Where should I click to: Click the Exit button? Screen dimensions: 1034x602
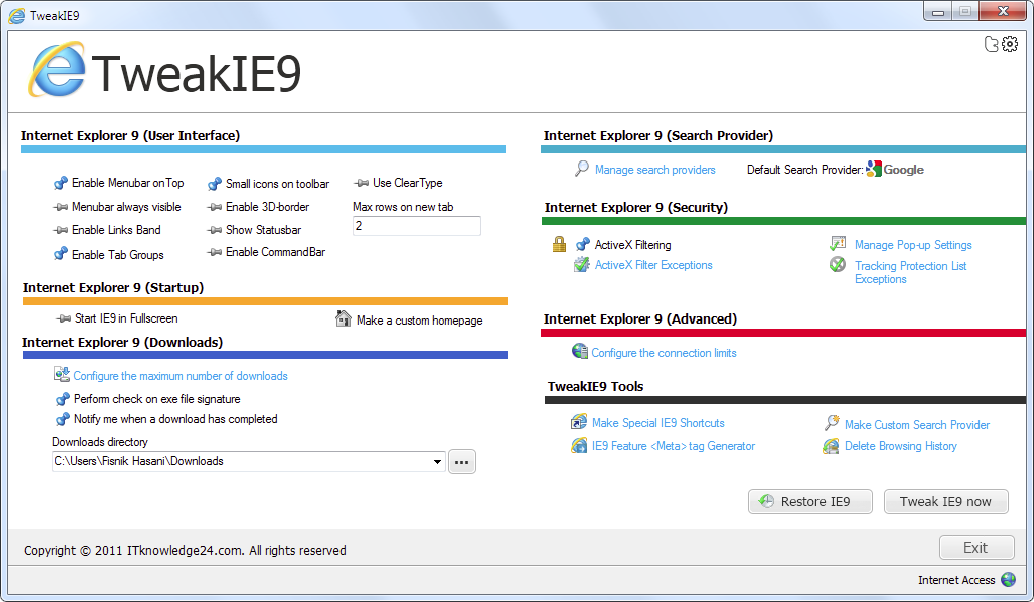click(977, 547)
